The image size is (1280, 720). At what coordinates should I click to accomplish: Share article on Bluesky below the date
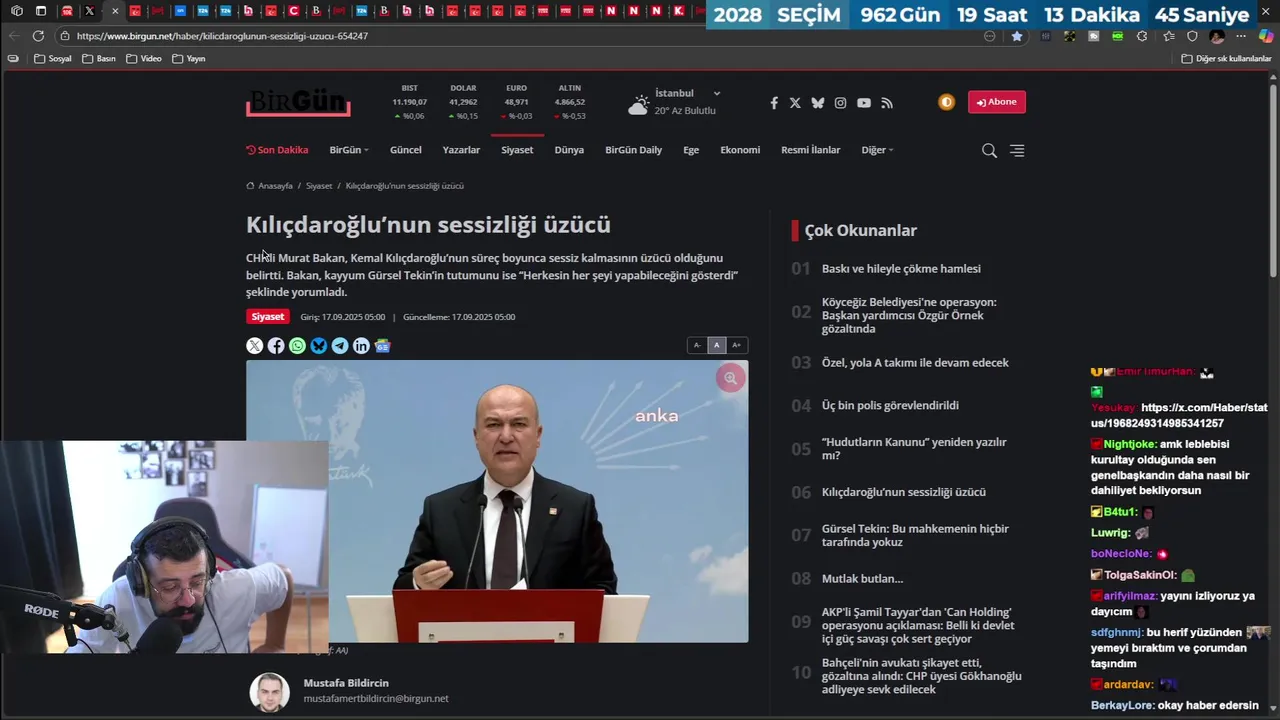point(319,346)
